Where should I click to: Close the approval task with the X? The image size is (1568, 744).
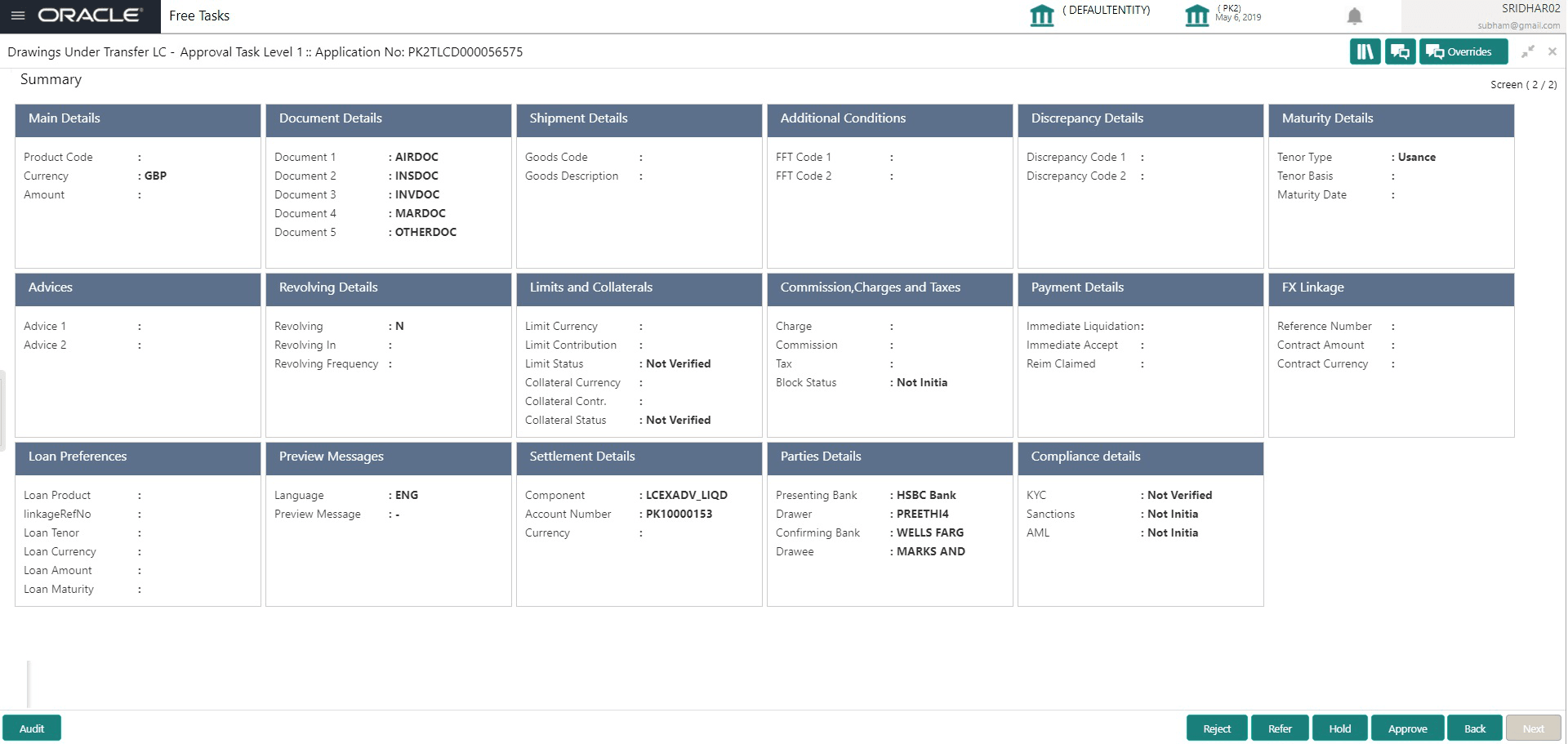pos(1552,51)
